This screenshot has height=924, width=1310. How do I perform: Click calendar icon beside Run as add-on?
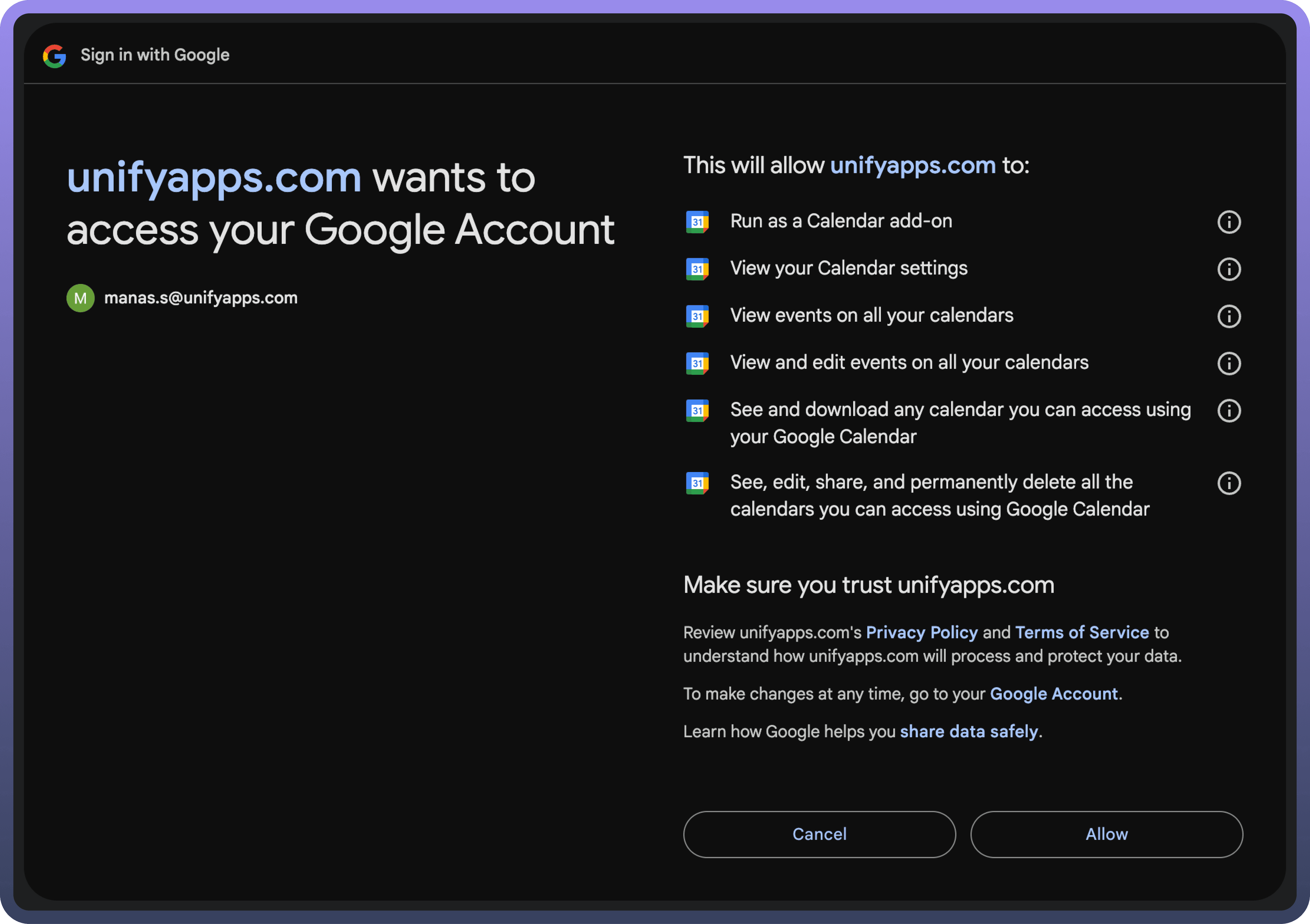[697, 222]
